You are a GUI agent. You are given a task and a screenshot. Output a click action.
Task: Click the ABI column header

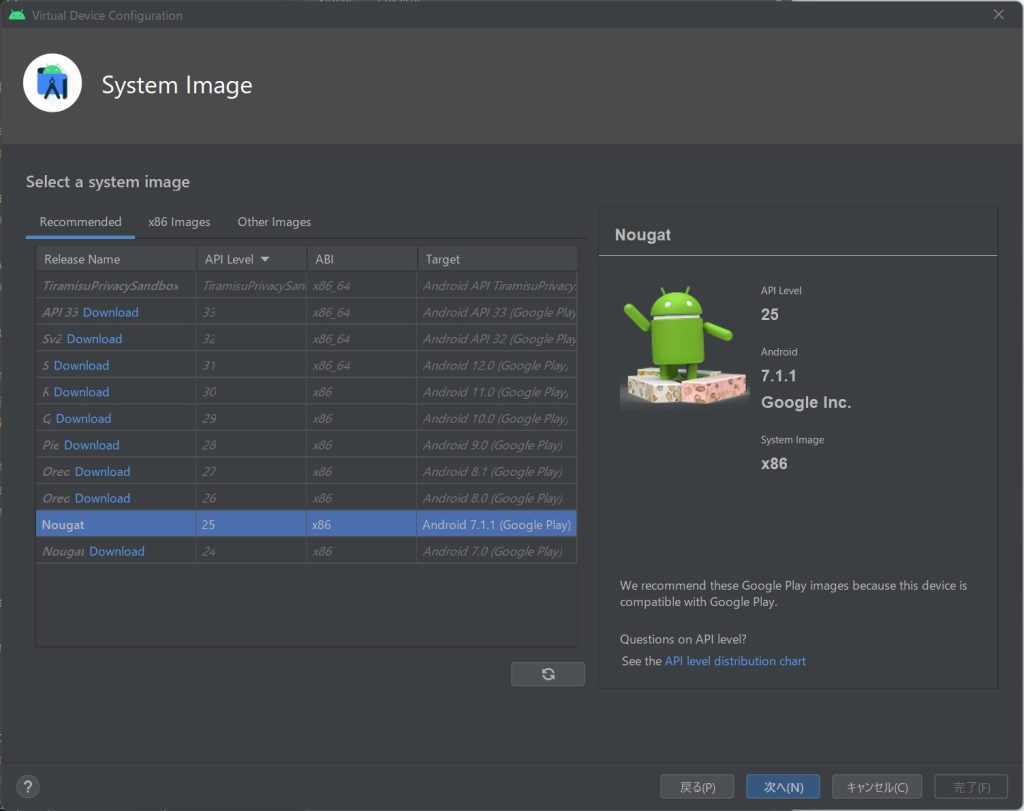coord(362,259)
